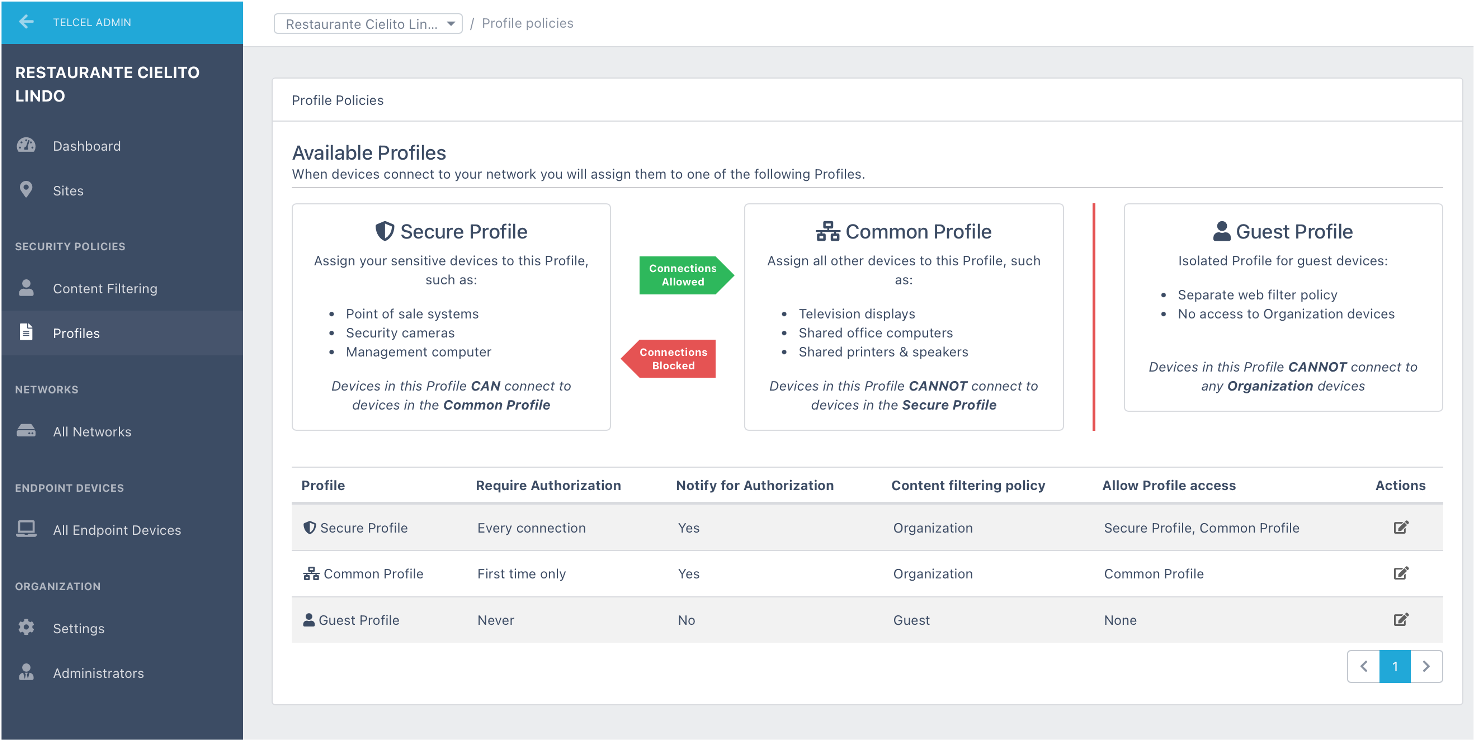The width and height of the screenshot is (1475, 741).
Task: Click the shield icon in Secure Profile card
Action: tap(385, 231)
